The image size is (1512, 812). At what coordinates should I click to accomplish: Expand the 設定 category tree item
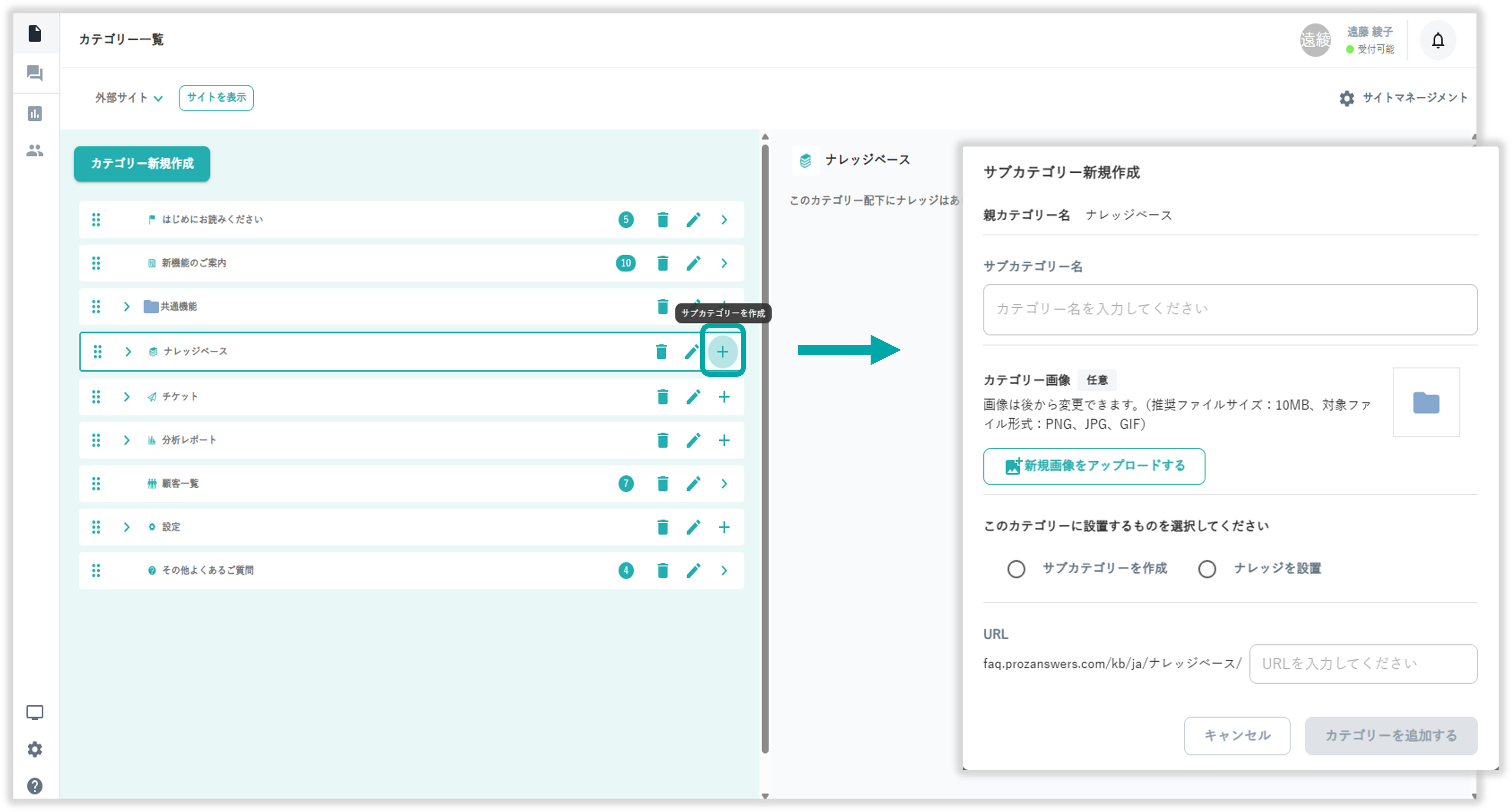[126, 527]
